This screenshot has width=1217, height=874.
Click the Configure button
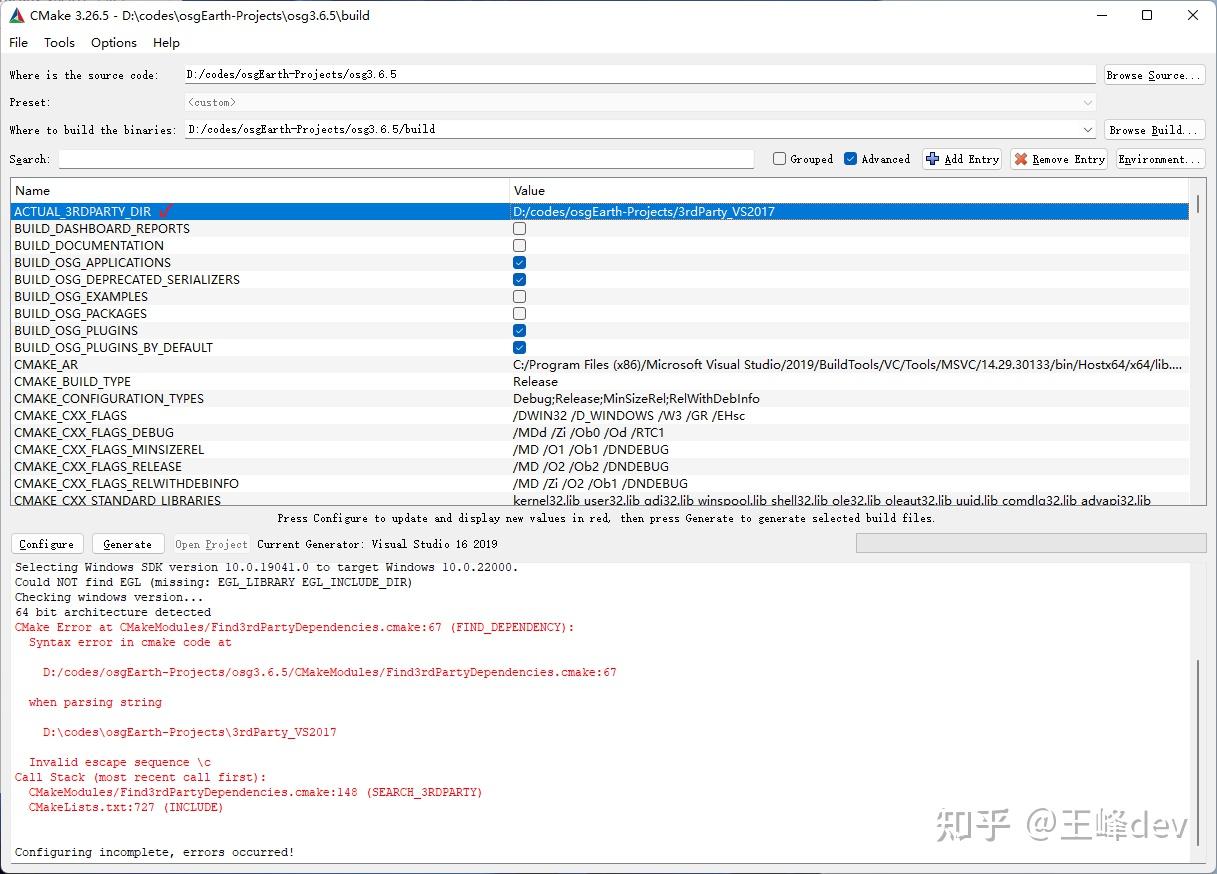pyautogui.click(x=47, y=544)
